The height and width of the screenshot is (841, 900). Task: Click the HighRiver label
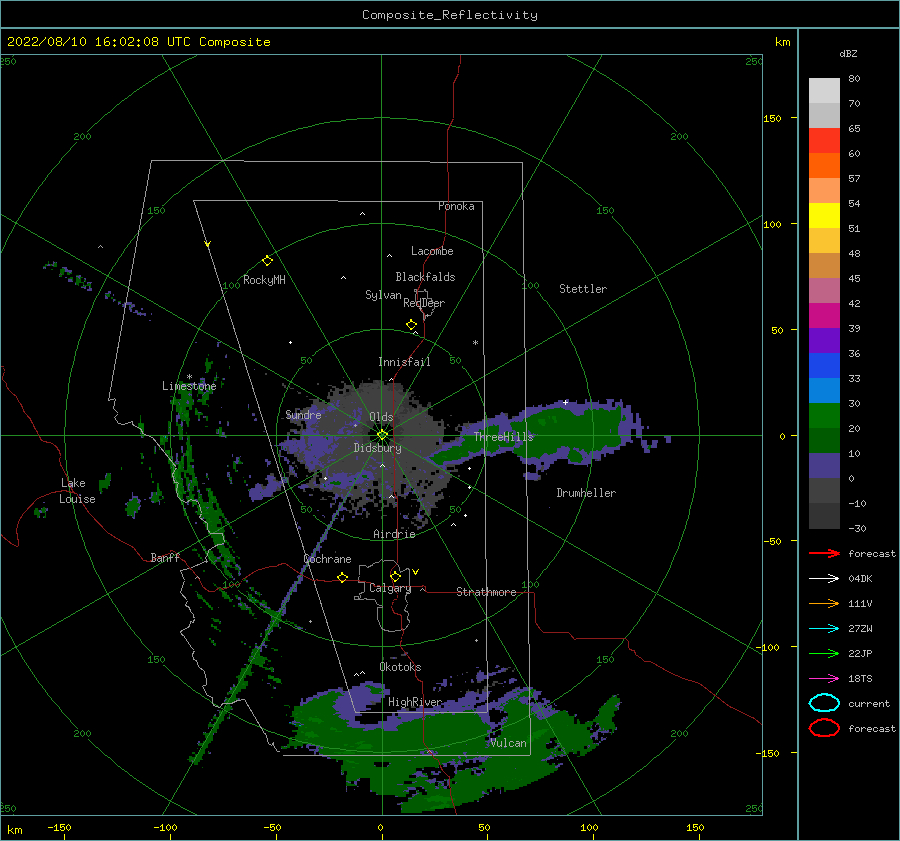pos(415,702)
